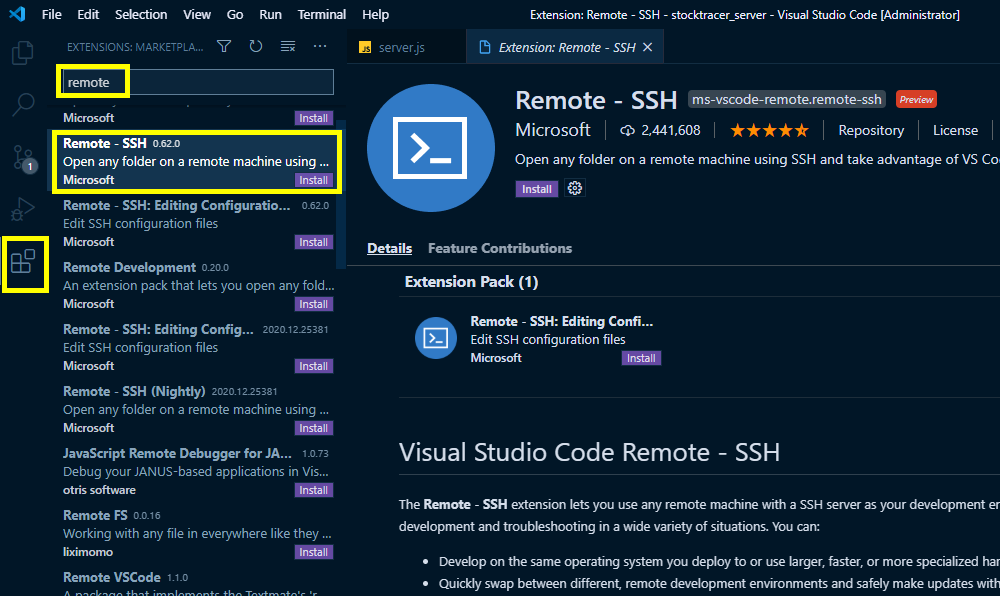This screenshot has height=596, width=1000.
Task: Click the ms-vscode-remote.remote-ssh identifier
Action: click(786, 99)
